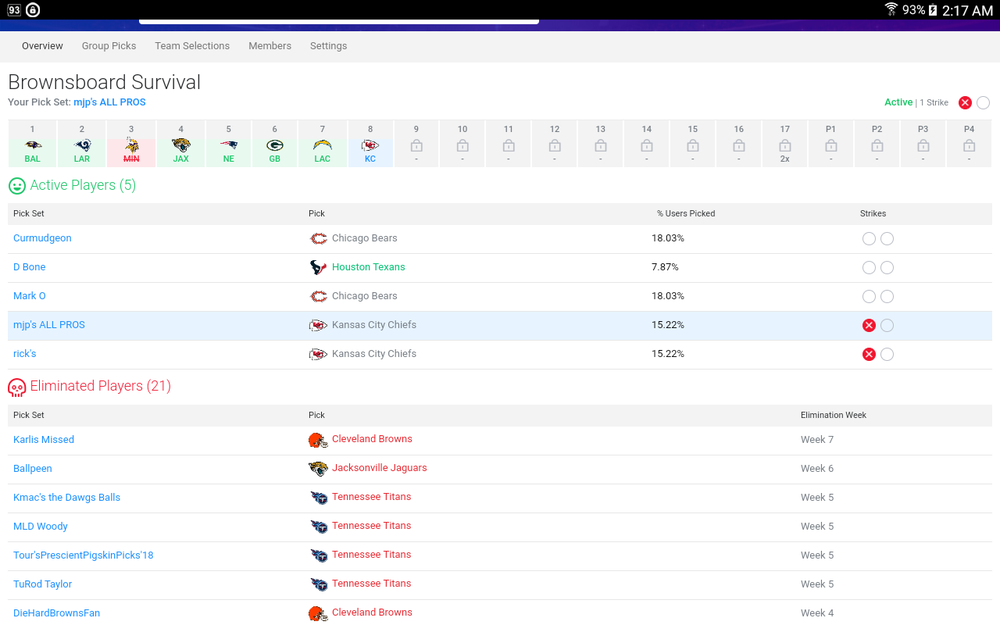This screenshot has width=1000, height=625.
Task: Open the TuRod Taylor pick set
Action: (43, 584)
